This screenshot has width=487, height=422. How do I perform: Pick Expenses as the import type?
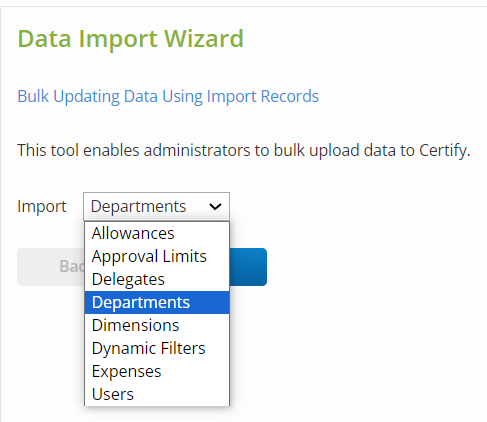[157, 371]
